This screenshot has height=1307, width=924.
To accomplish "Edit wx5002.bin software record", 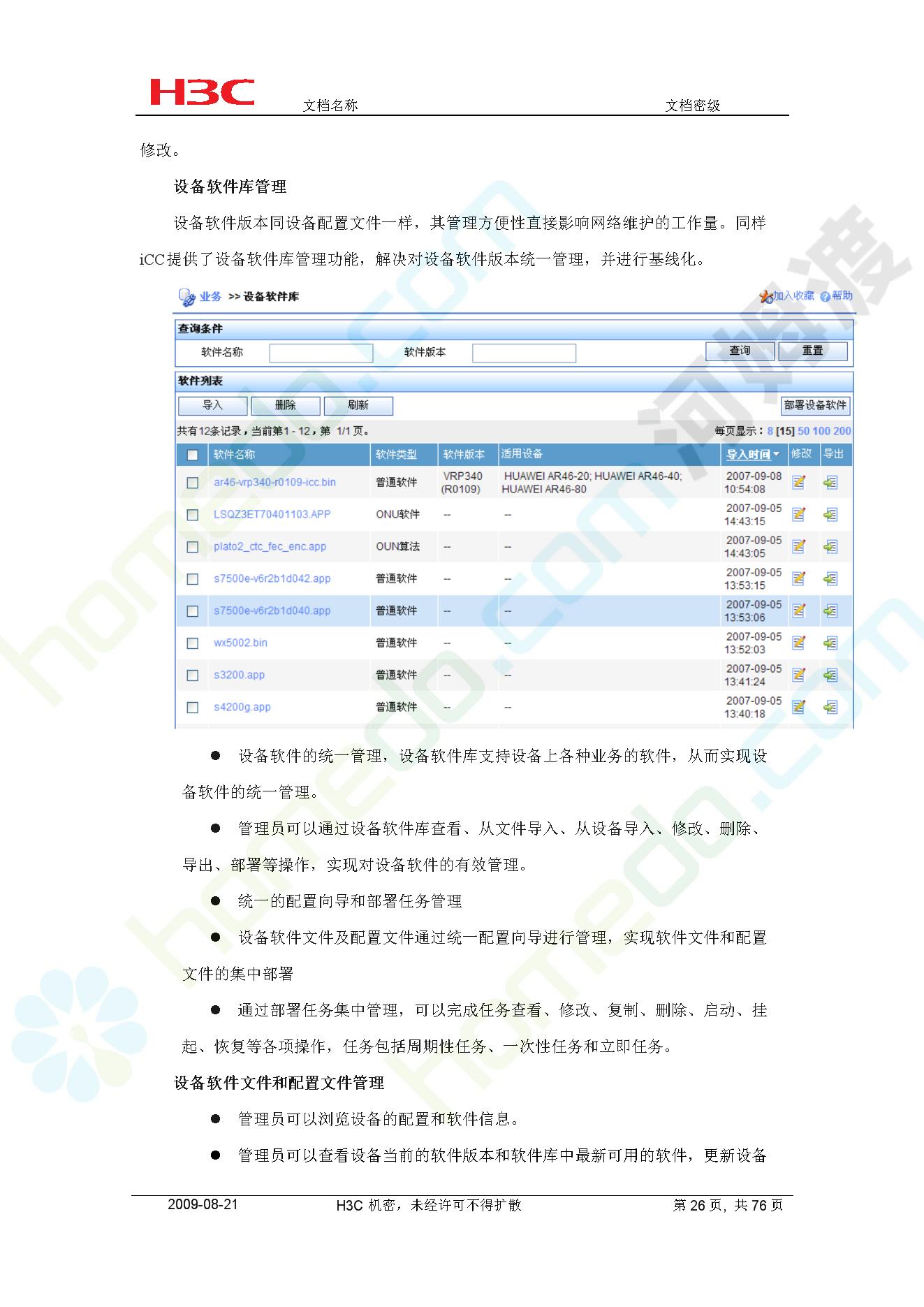I will coord(799,643).
